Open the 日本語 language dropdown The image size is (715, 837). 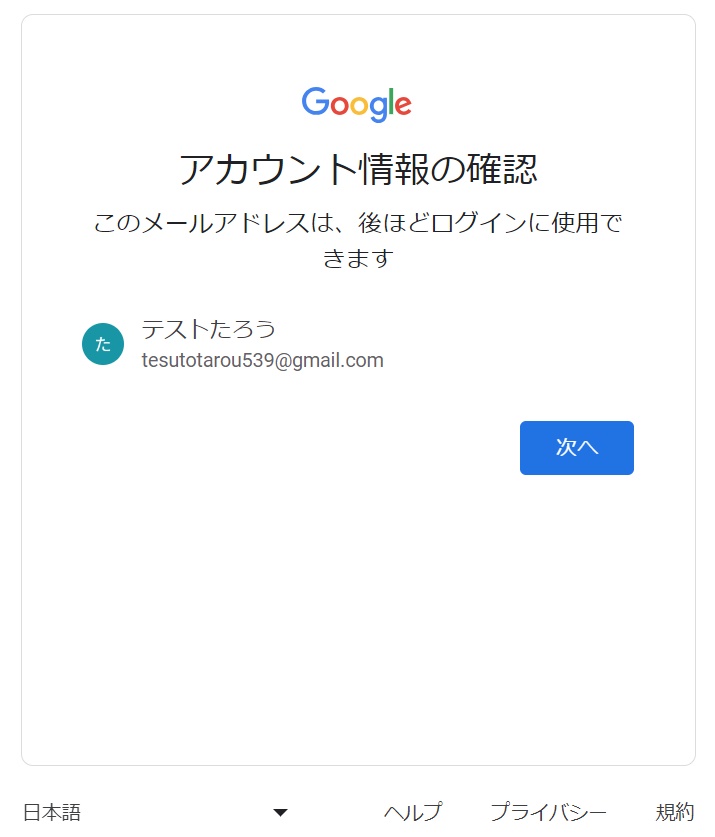tap(156, 812)
